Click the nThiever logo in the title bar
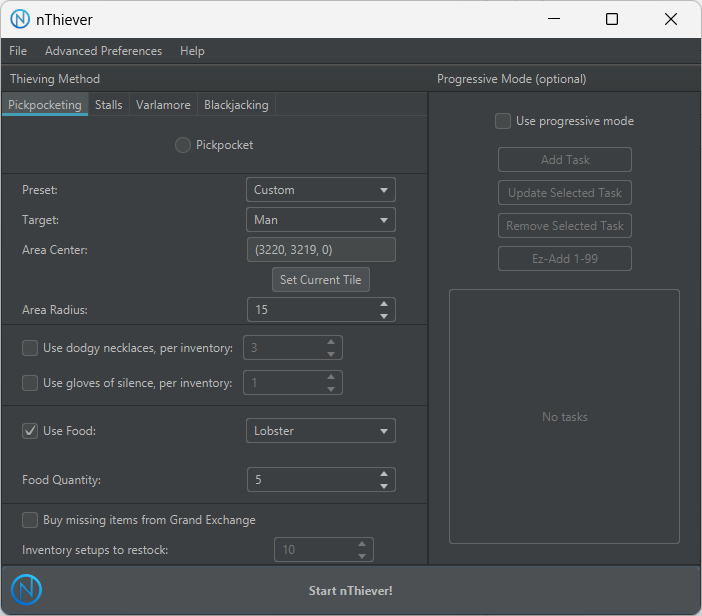 pos(20,19)
